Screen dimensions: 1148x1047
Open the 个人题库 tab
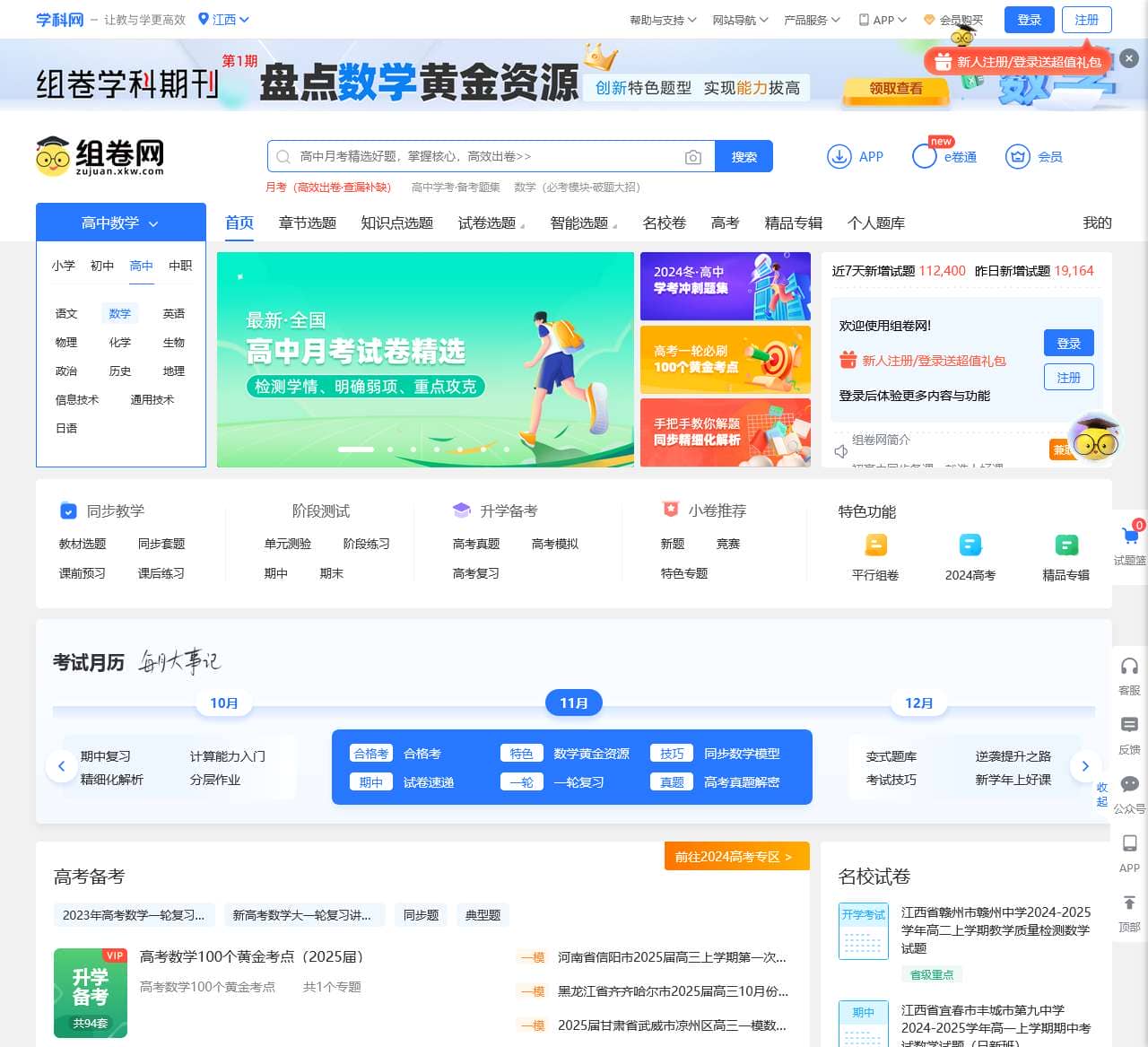click(876, 222)
